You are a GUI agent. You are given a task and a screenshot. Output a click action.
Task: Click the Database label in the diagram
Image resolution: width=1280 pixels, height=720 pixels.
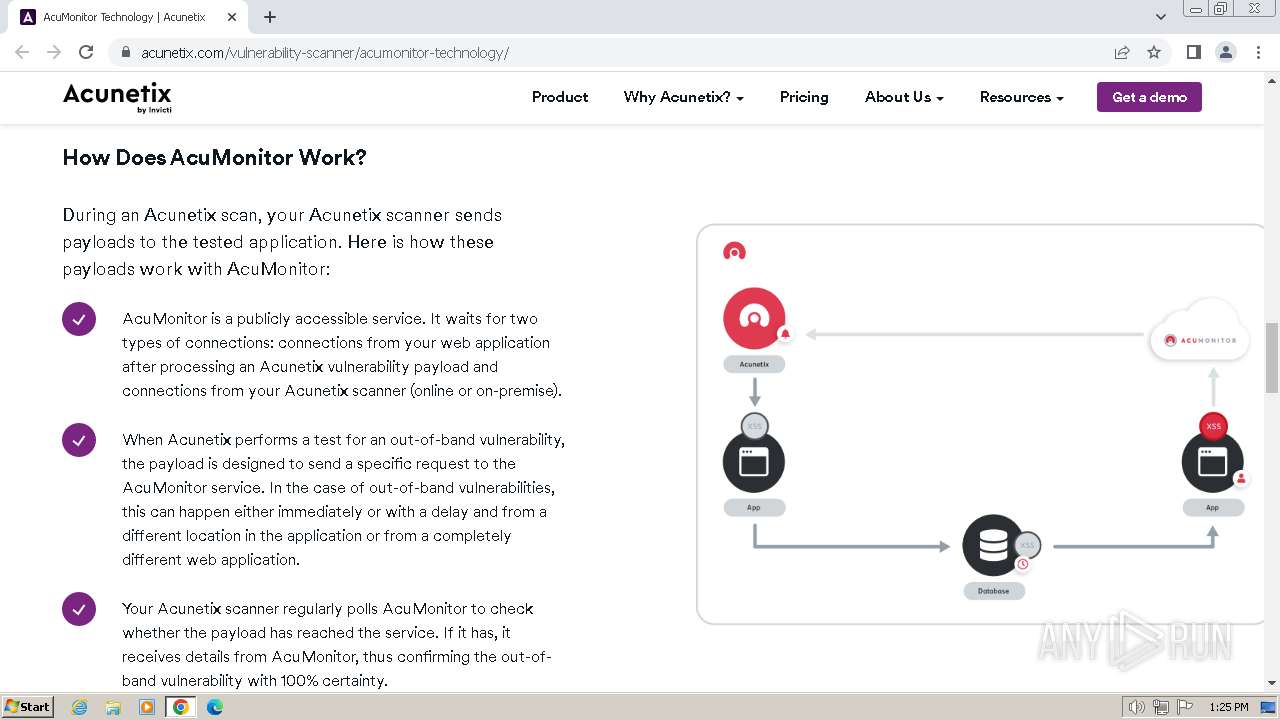(x=993, y=591)
